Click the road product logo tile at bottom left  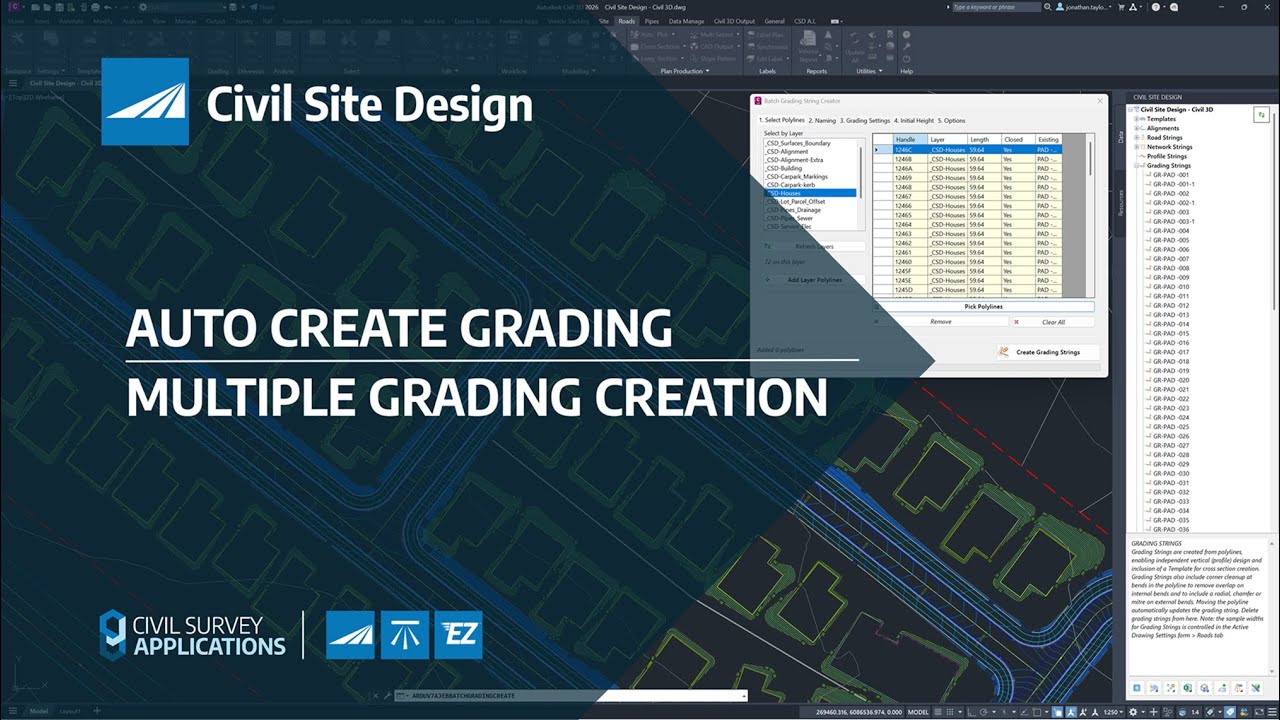click(x=351, y=635)
